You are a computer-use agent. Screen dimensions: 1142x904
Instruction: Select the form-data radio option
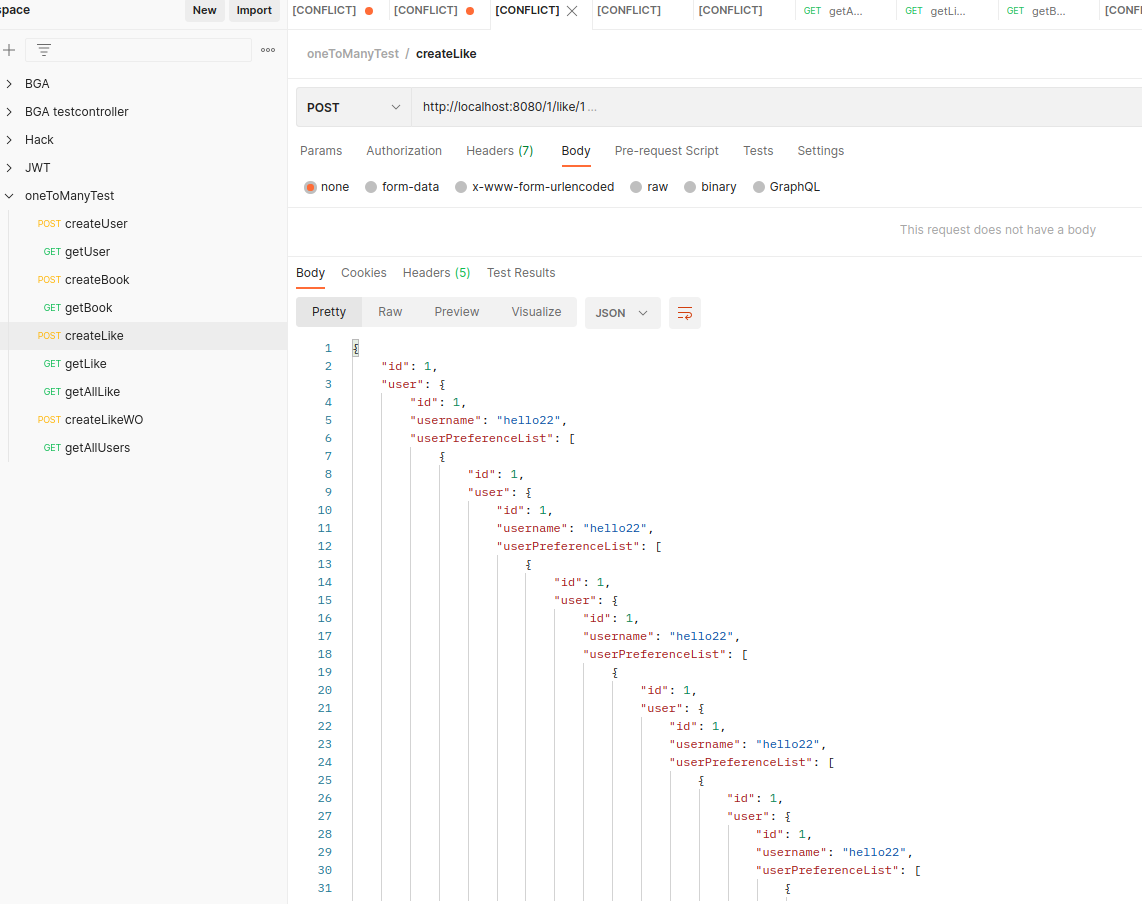click(x=371, y=187)
